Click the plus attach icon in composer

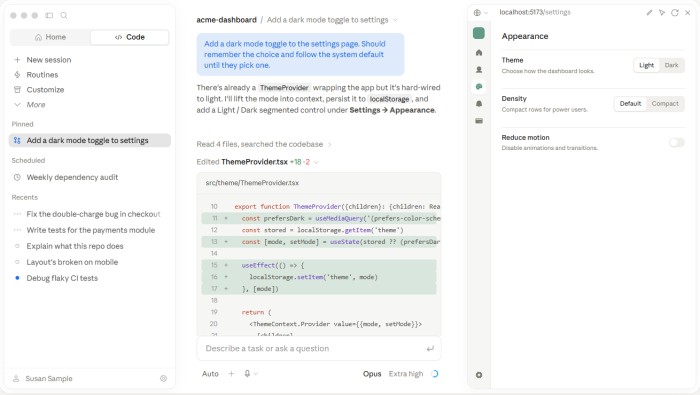pyautogui.click(x=231, y=374)
